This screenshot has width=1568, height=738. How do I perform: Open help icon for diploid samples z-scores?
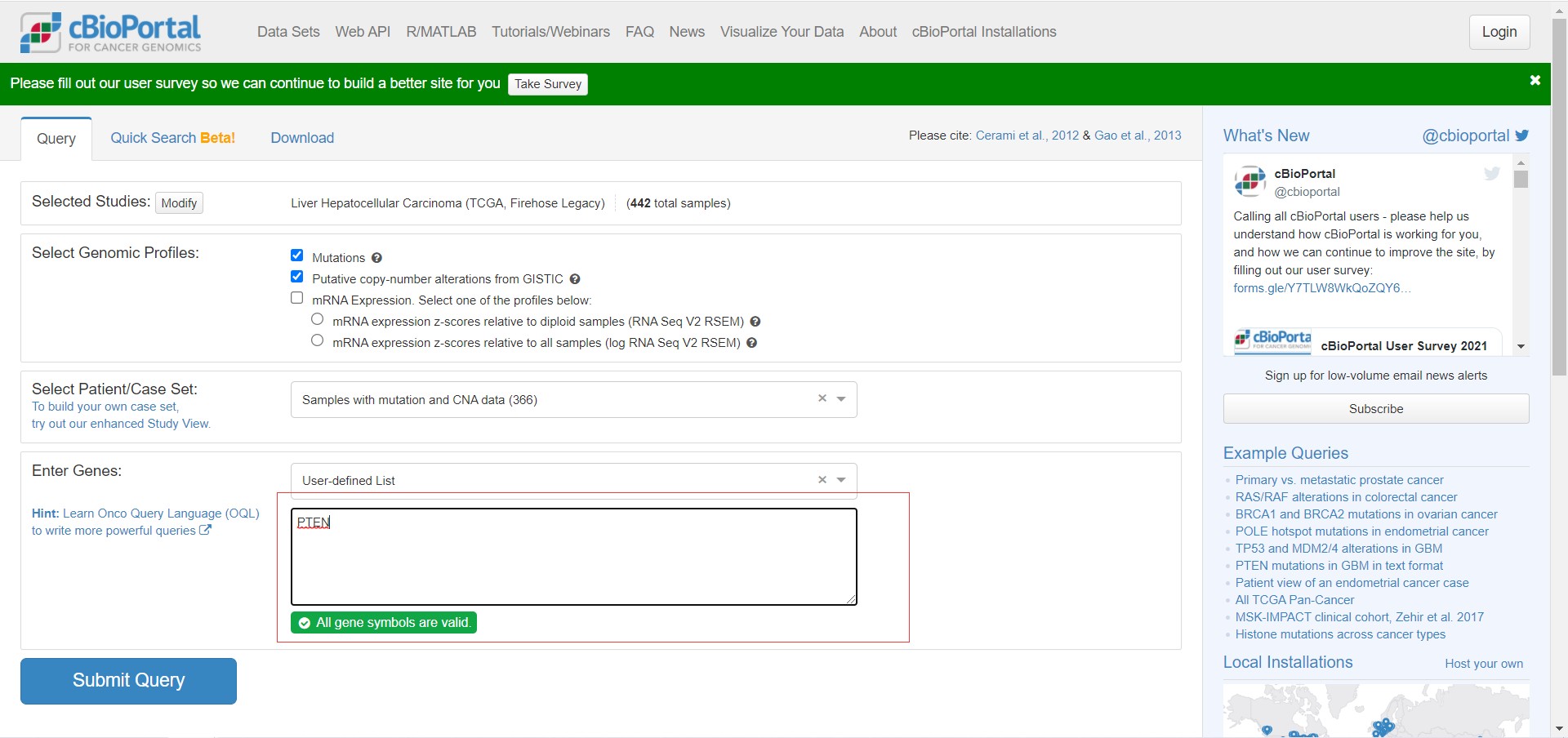point(755,322)
